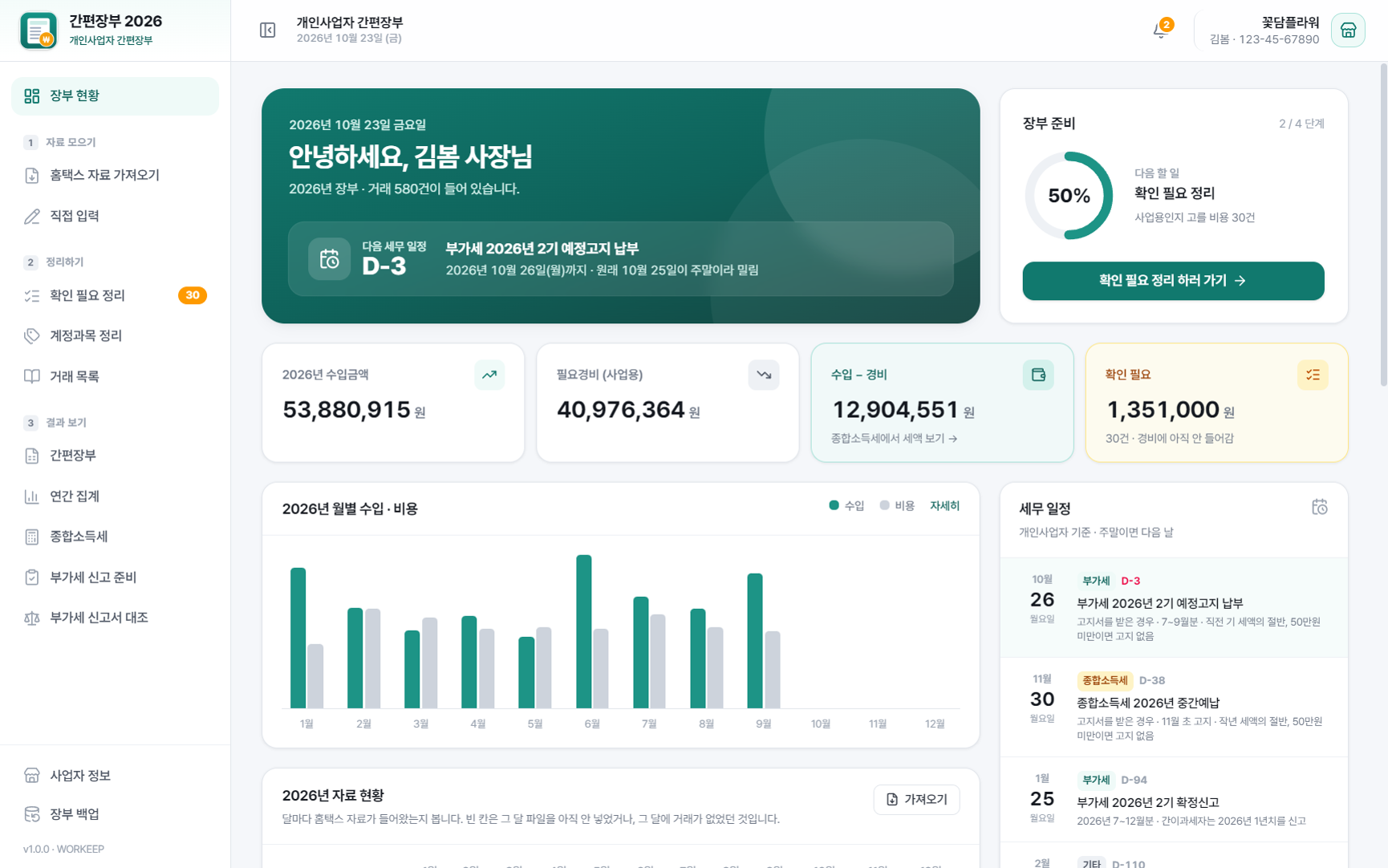Open 확인 필요 정리 with 30 badge
Image resolution: width=1388 pixels, height=868 pixels.
click(115, 296)
